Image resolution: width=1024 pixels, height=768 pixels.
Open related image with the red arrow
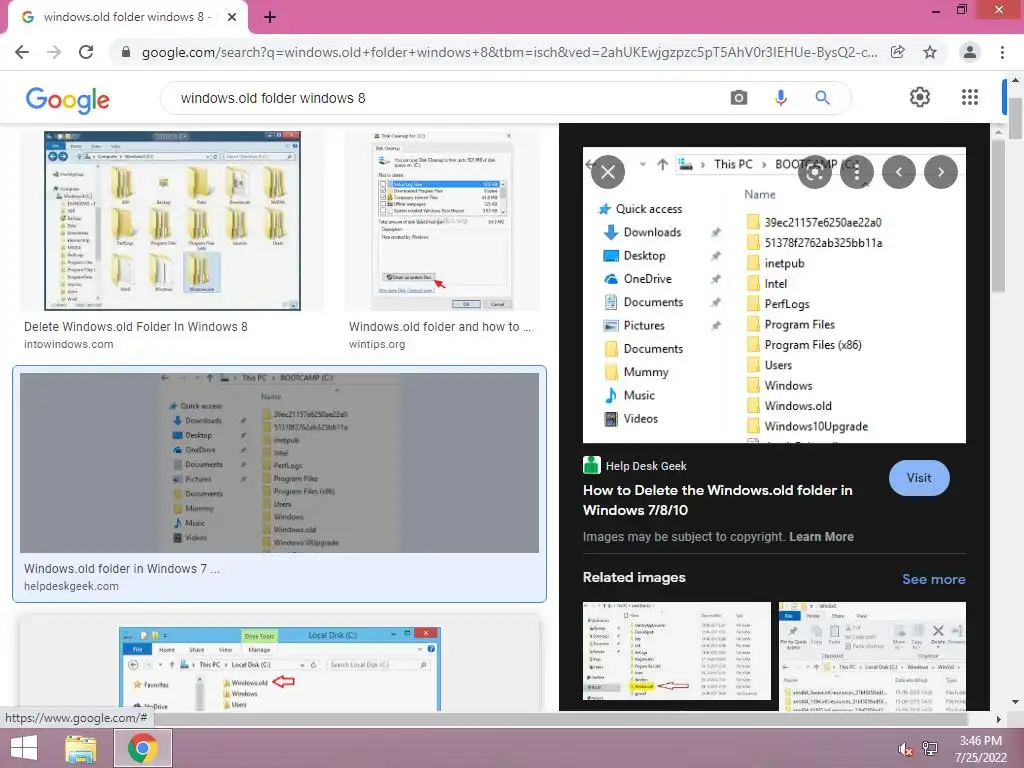(x=677, y=651)
